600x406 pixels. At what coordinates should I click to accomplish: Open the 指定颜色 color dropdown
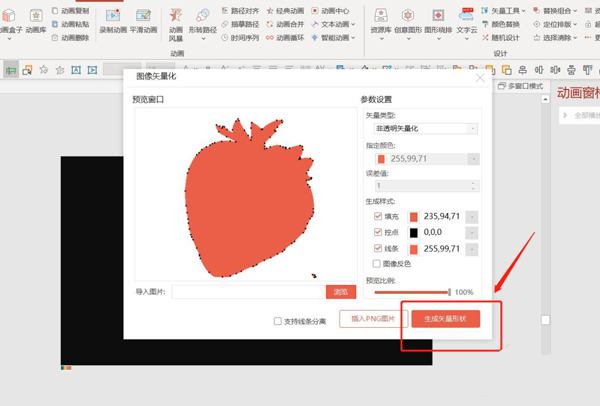[473, 159]
